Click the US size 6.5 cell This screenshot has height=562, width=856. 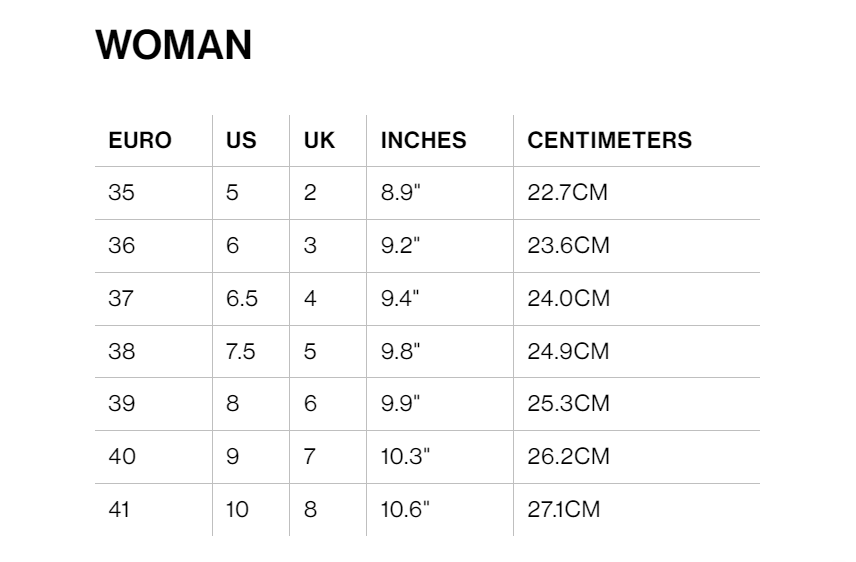coord(241,298)
